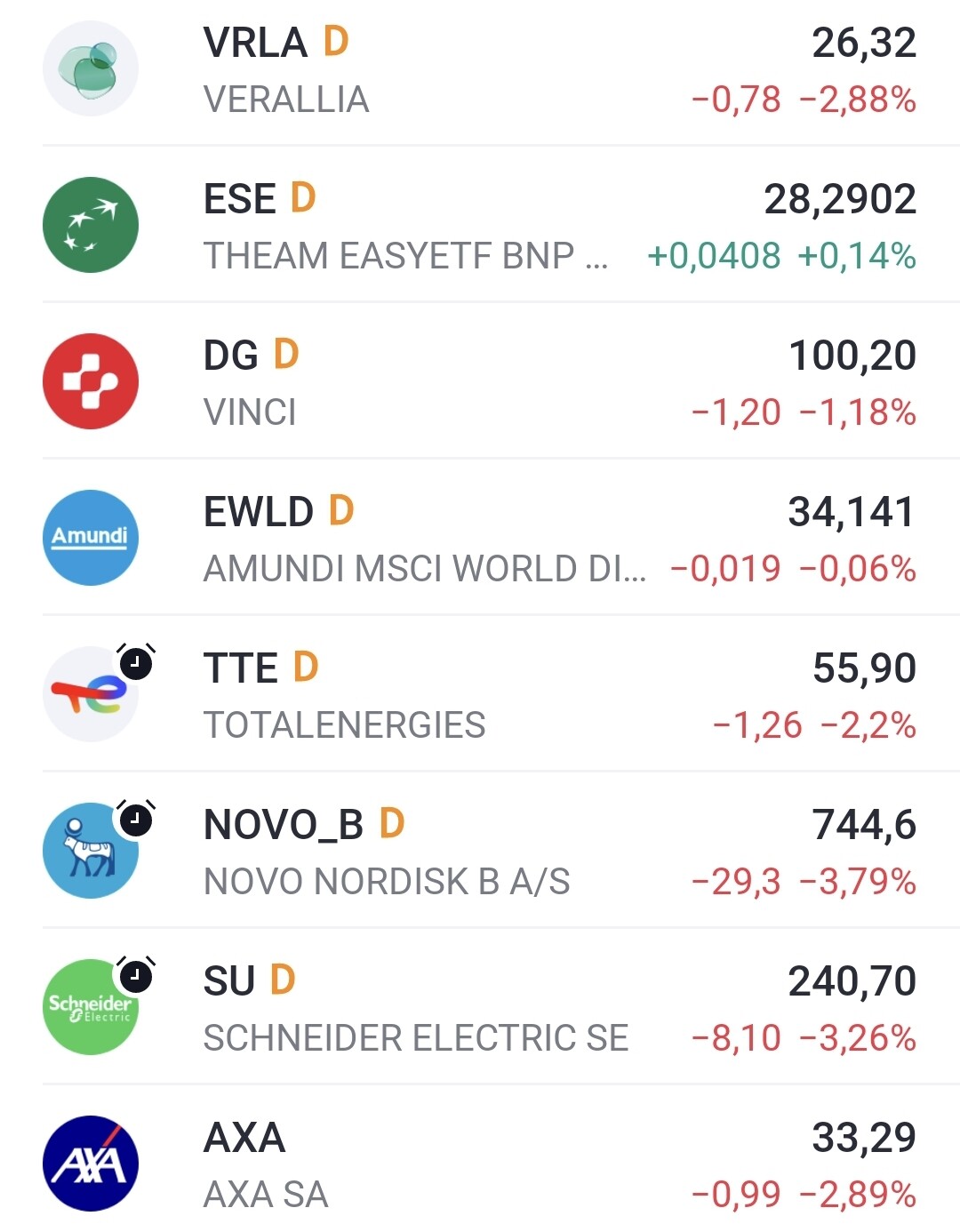The height and width of the screenshot is (1232, 960).
Task: Open THEAM EASYETF BNP row name
Action: [406, 256]
